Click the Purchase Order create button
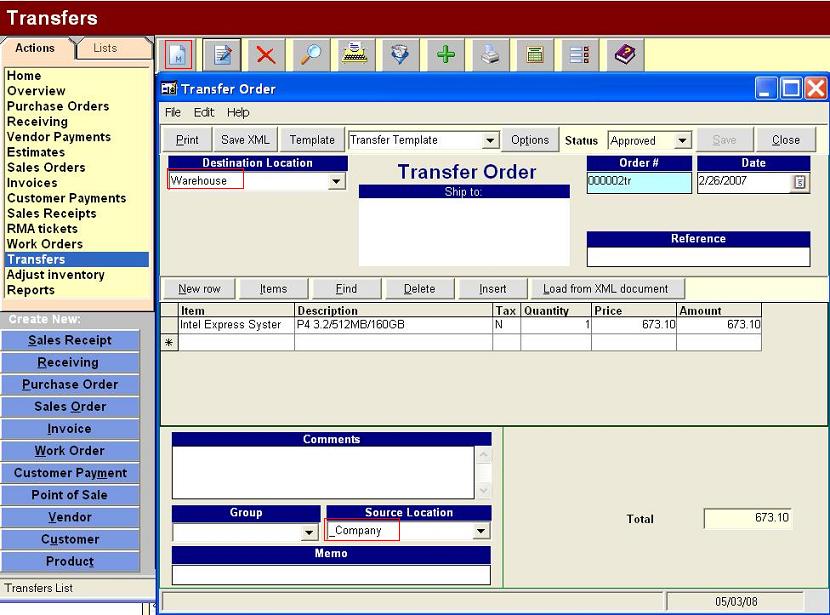 pos(70,385)
